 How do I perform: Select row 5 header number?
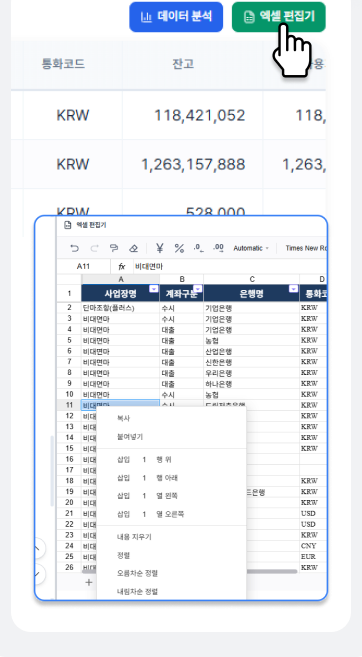click(x=69, y=340)
